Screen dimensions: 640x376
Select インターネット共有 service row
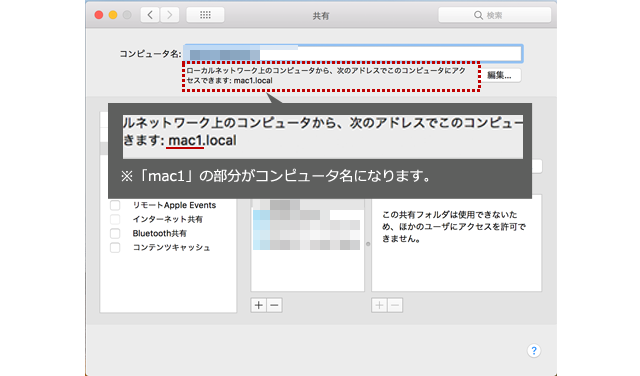point(168,219)
